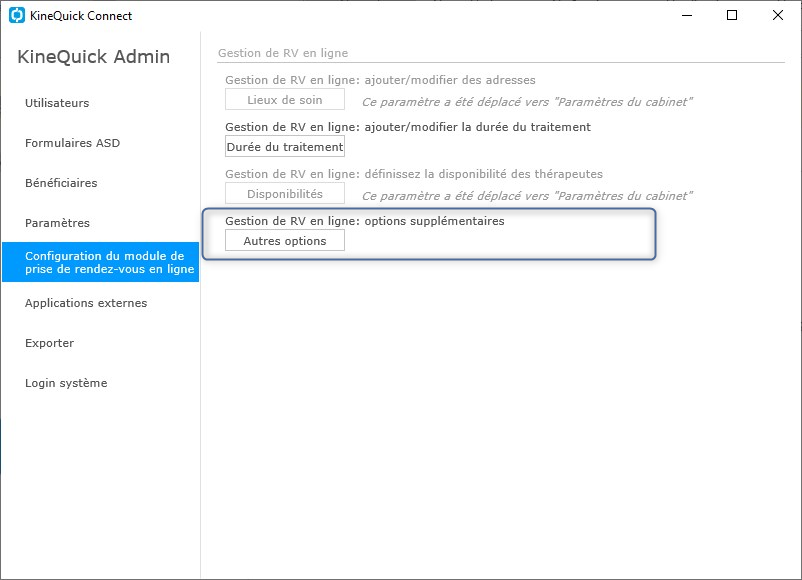
Task: Go to Formulaires ASD
Action: [72, 143]
